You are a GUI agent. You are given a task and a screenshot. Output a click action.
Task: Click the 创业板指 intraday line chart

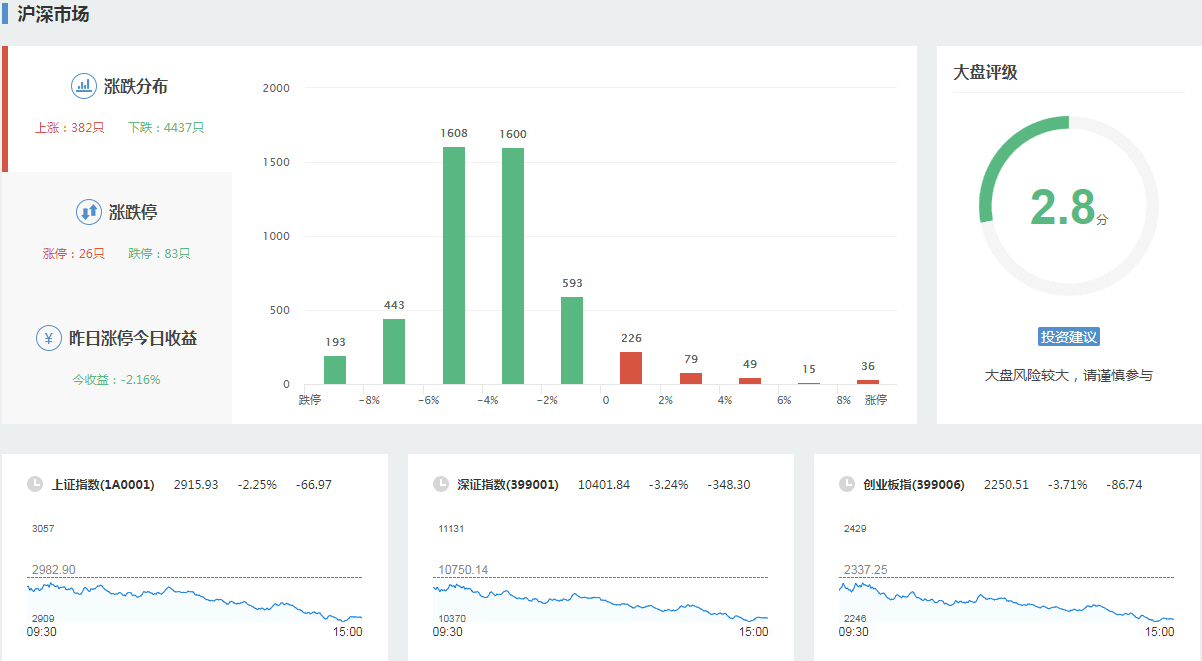coord(1007,595)
